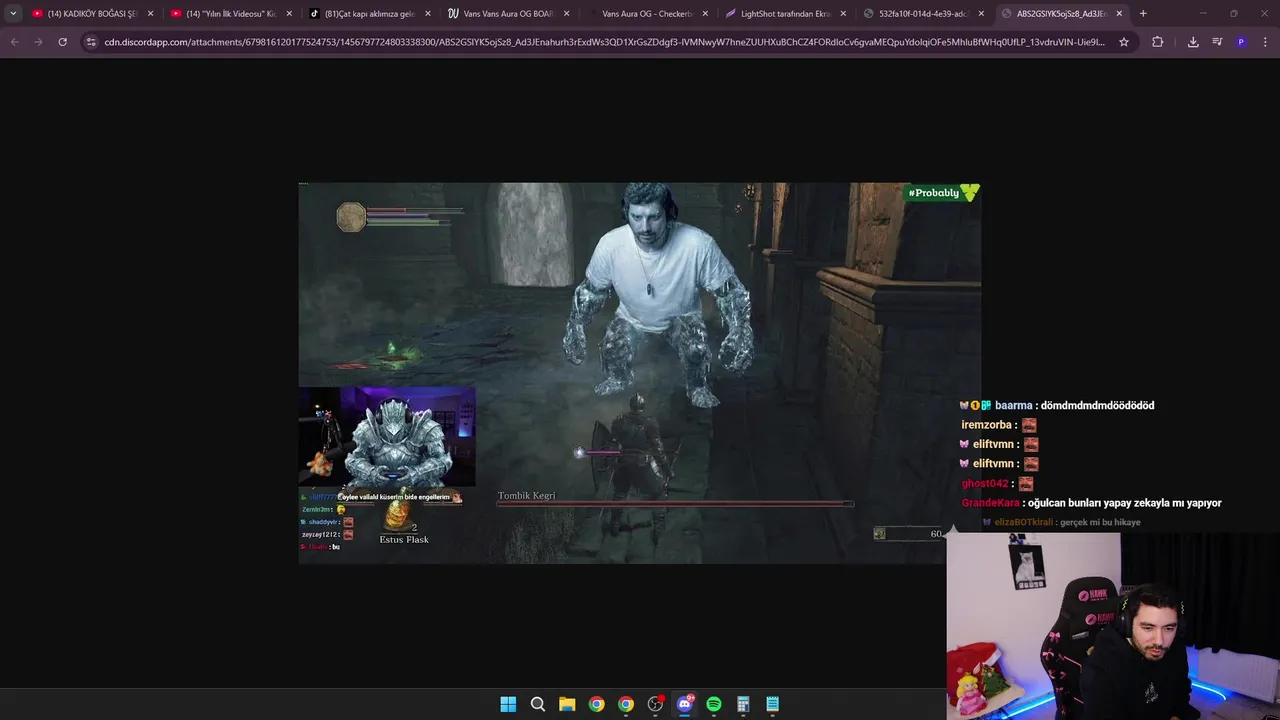Image resolution: width=1280 pixels, height=720 pixels.
Task: Close the Vans Aura OG BOARD tab
Action: tap(566, 14)
